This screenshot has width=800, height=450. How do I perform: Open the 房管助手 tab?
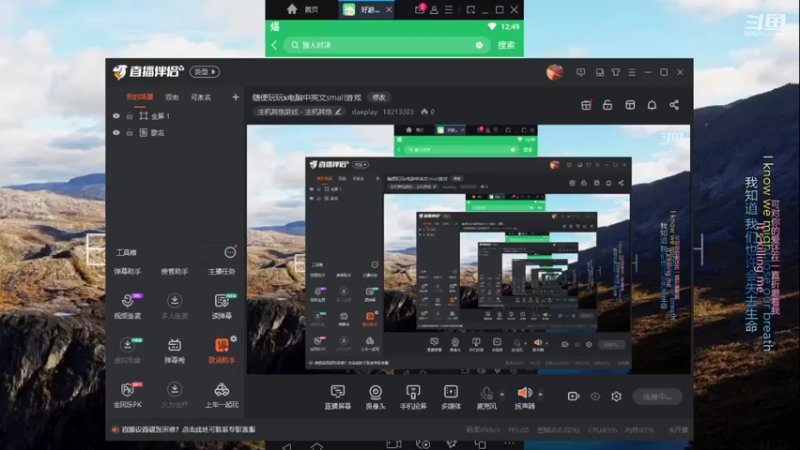174,271
